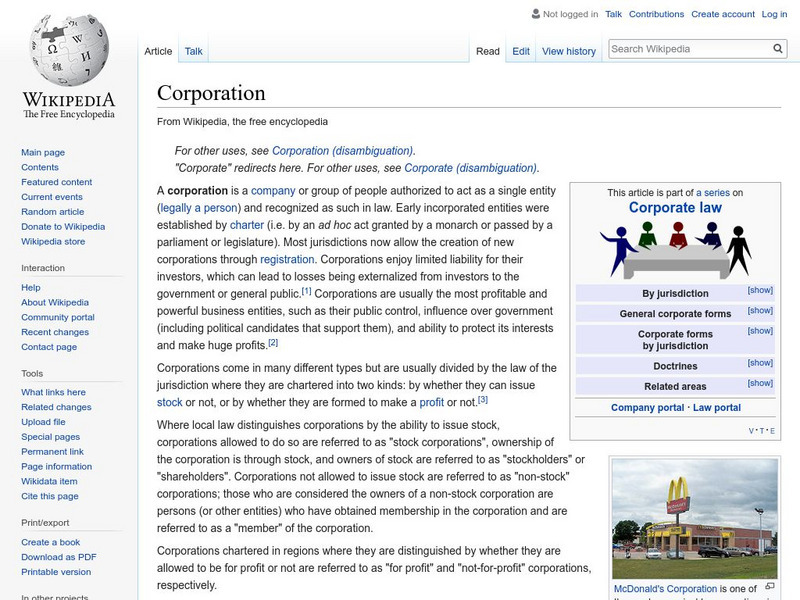Click the not-logged-in user icon
Image resolution: width=800 pixels, height=600 pixels.
[536, 14]
